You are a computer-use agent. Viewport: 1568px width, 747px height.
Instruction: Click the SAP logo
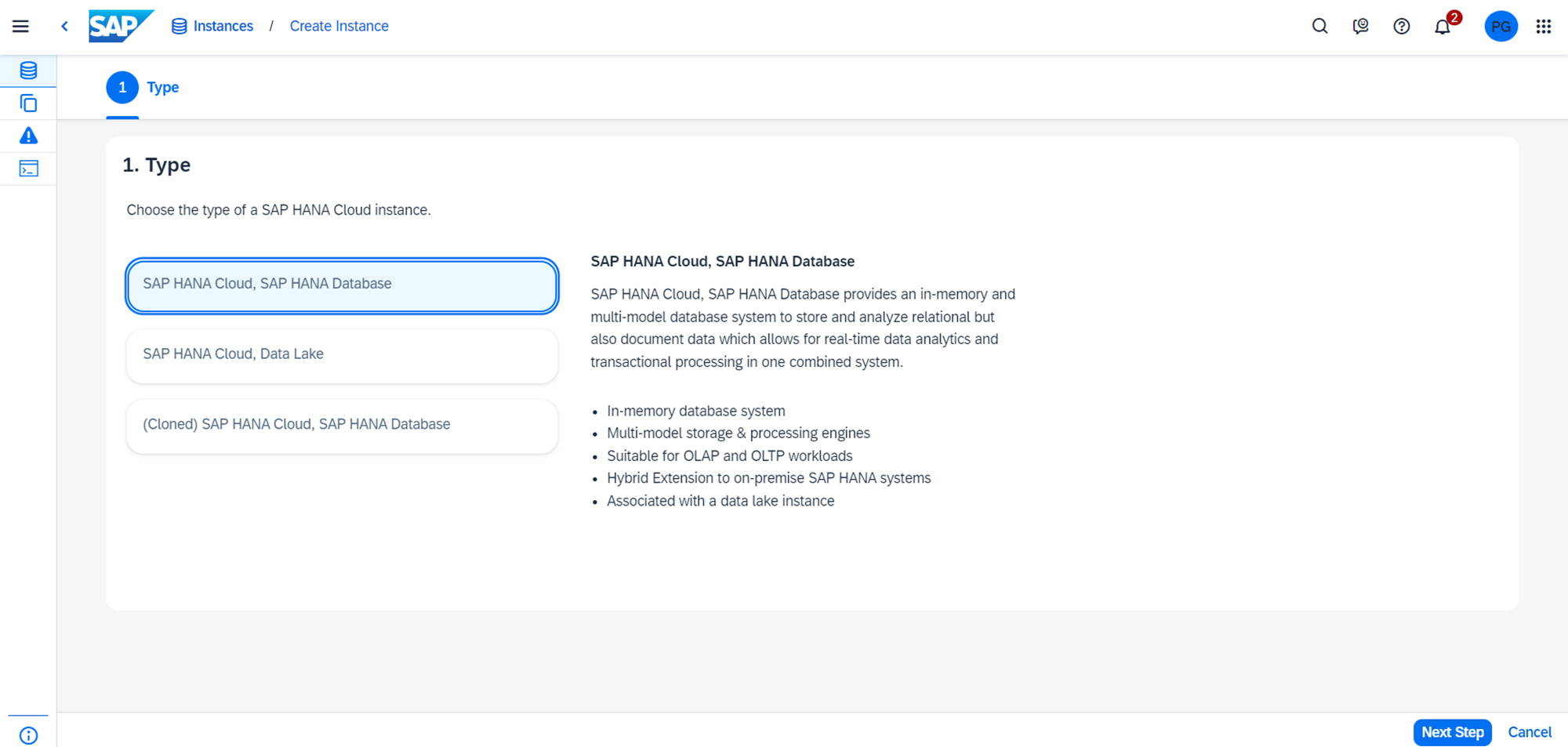coord(120,27)
